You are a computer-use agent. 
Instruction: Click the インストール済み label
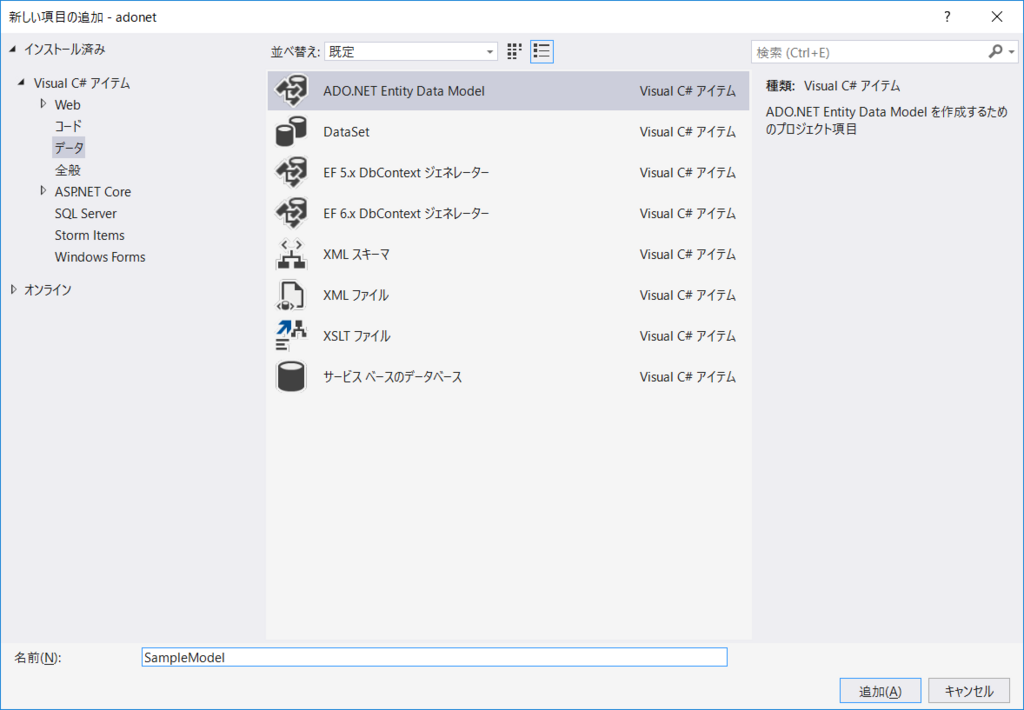point(64,49)
